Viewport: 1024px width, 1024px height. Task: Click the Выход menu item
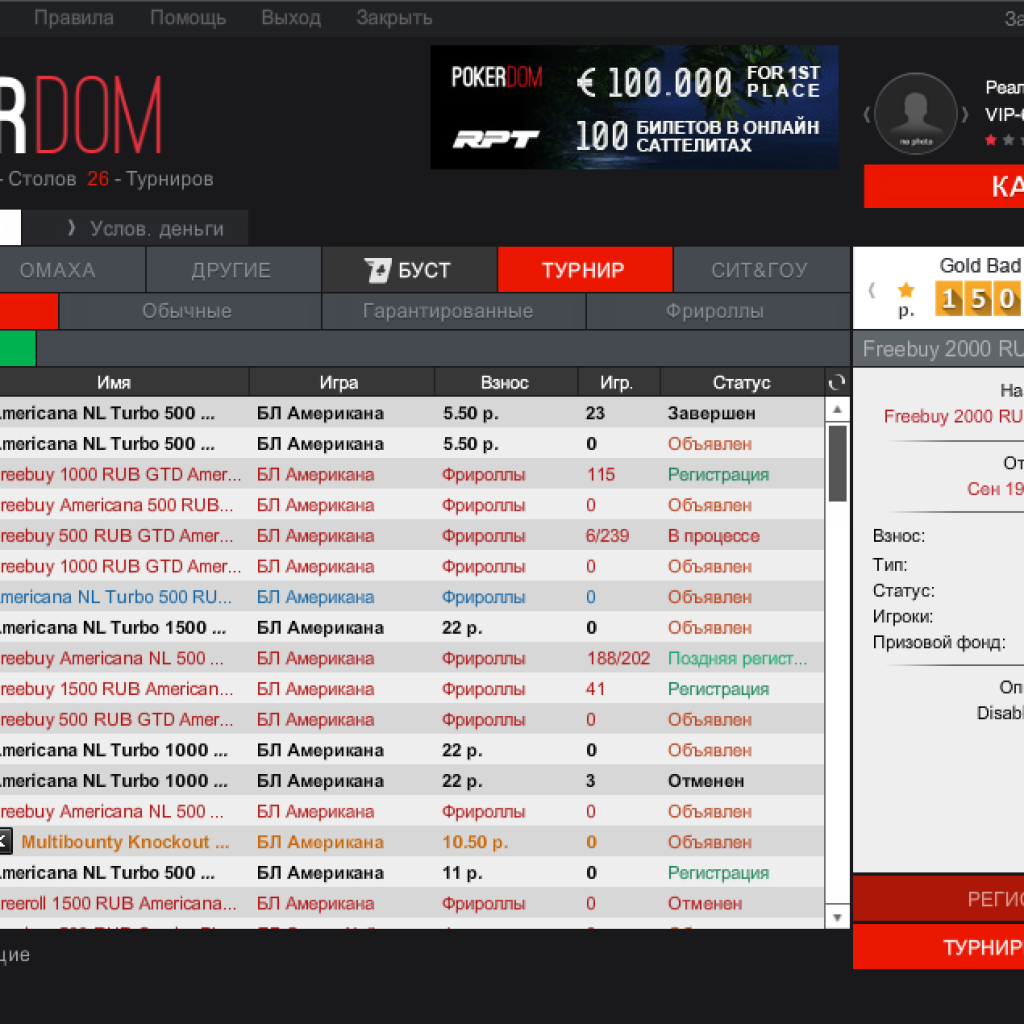coord(291,18)
